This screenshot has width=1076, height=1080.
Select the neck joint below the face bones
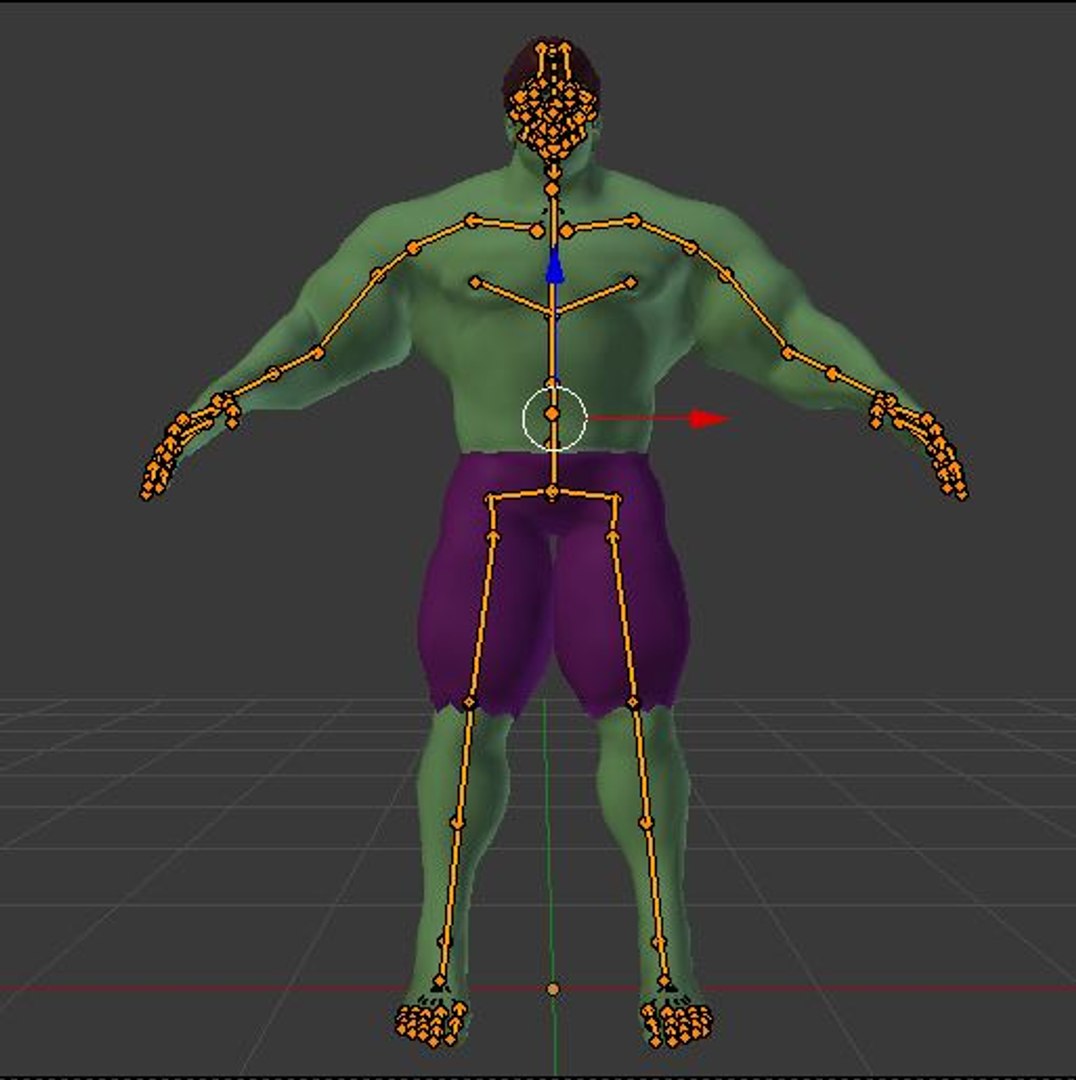552,189
